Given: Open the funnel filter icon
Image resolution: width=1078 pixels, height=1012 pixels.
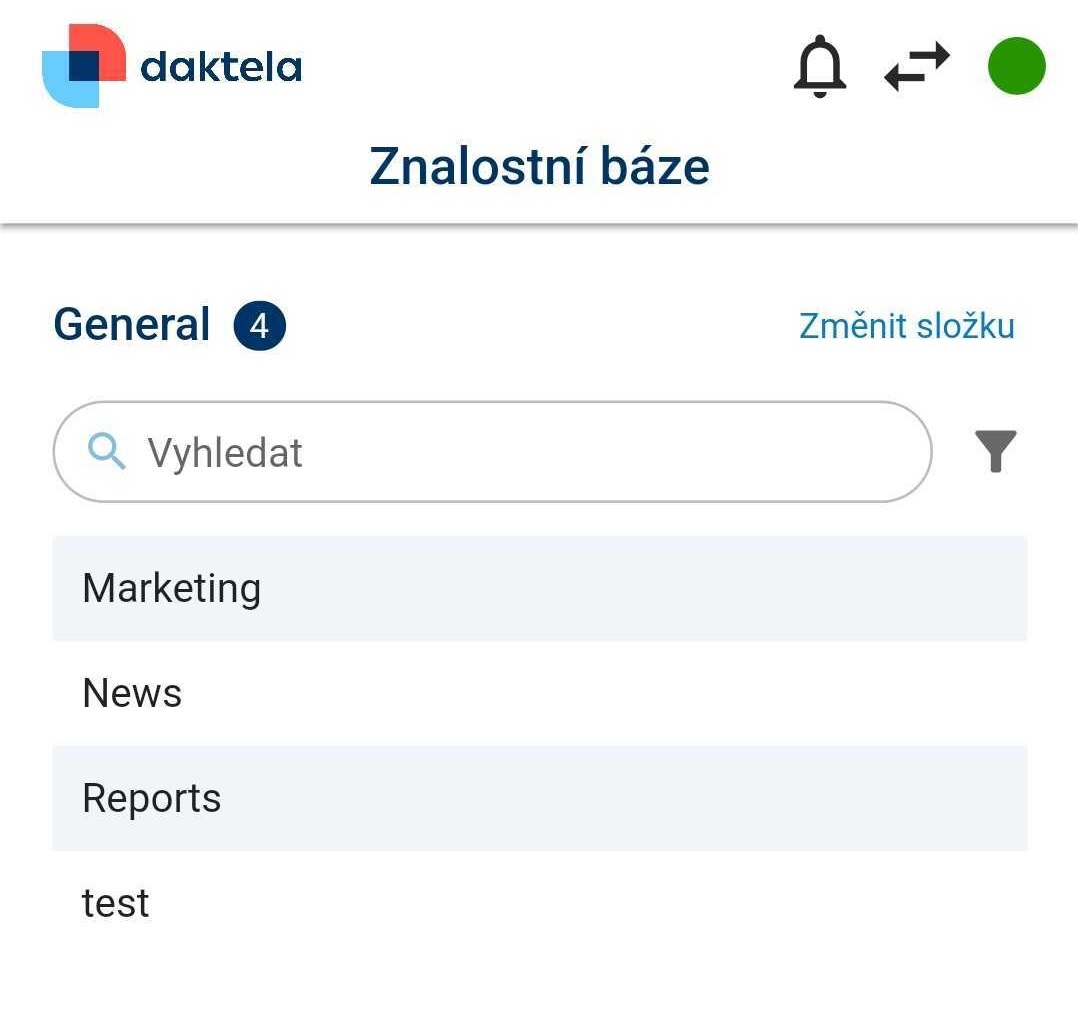Looking at the screenshot, I should point(995,451).
